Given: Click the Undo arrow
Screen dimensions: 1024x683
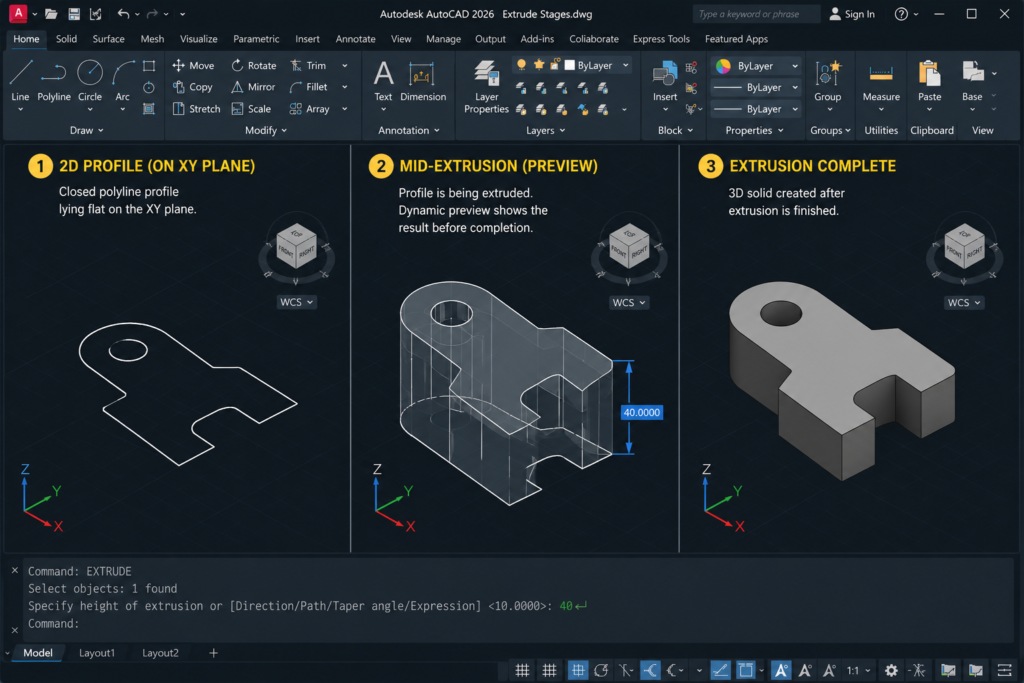Looking at the screenshot, I should (x=123, y=14).
